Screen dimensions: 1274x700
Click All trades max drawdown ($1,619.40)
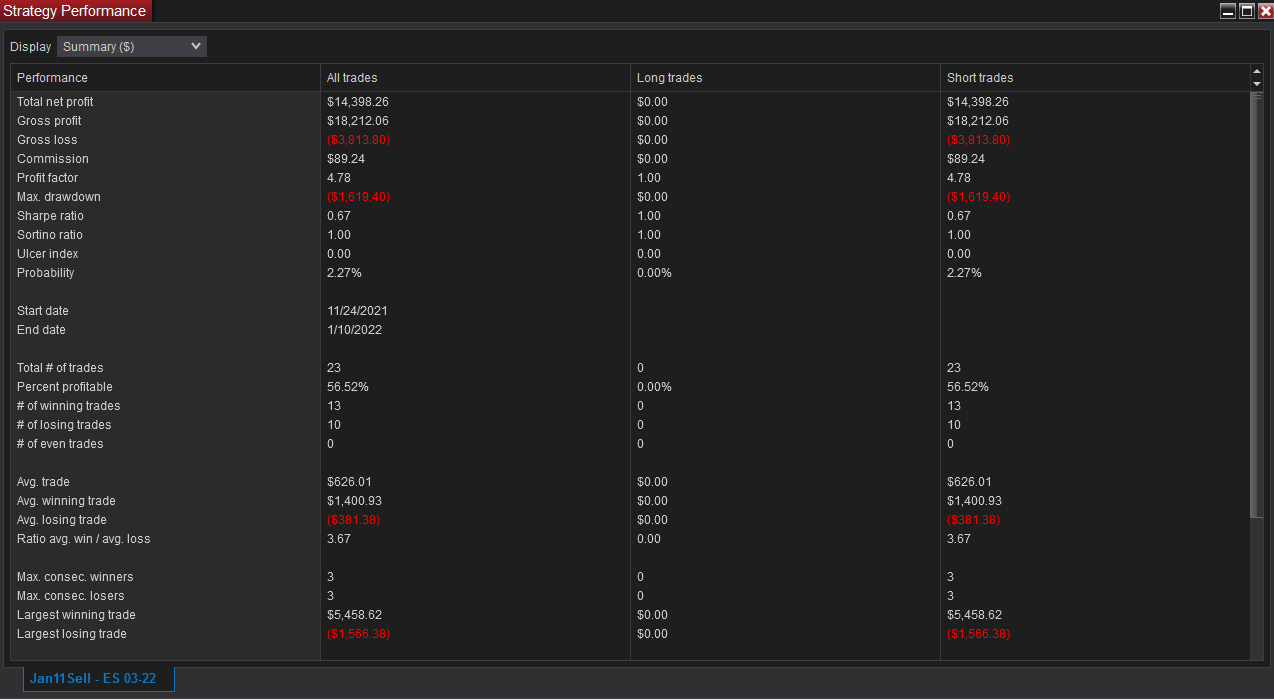[358, 197]
